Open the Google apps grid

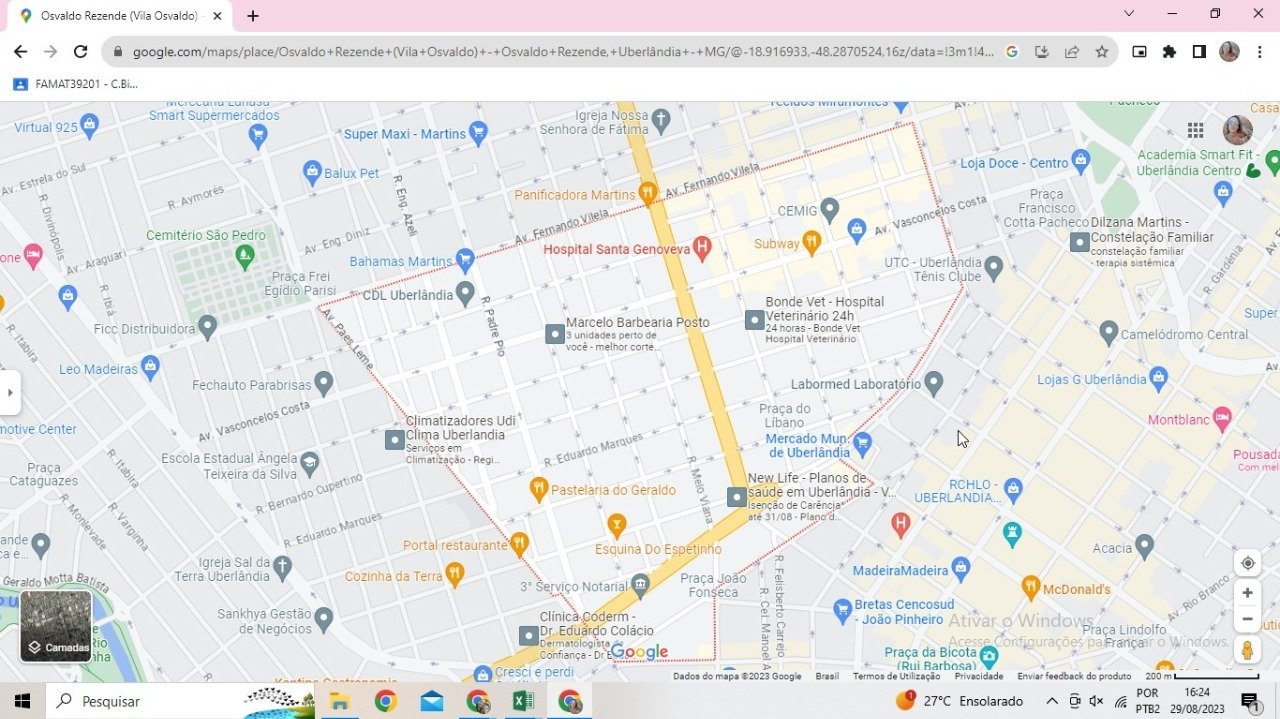point(1195,130)
